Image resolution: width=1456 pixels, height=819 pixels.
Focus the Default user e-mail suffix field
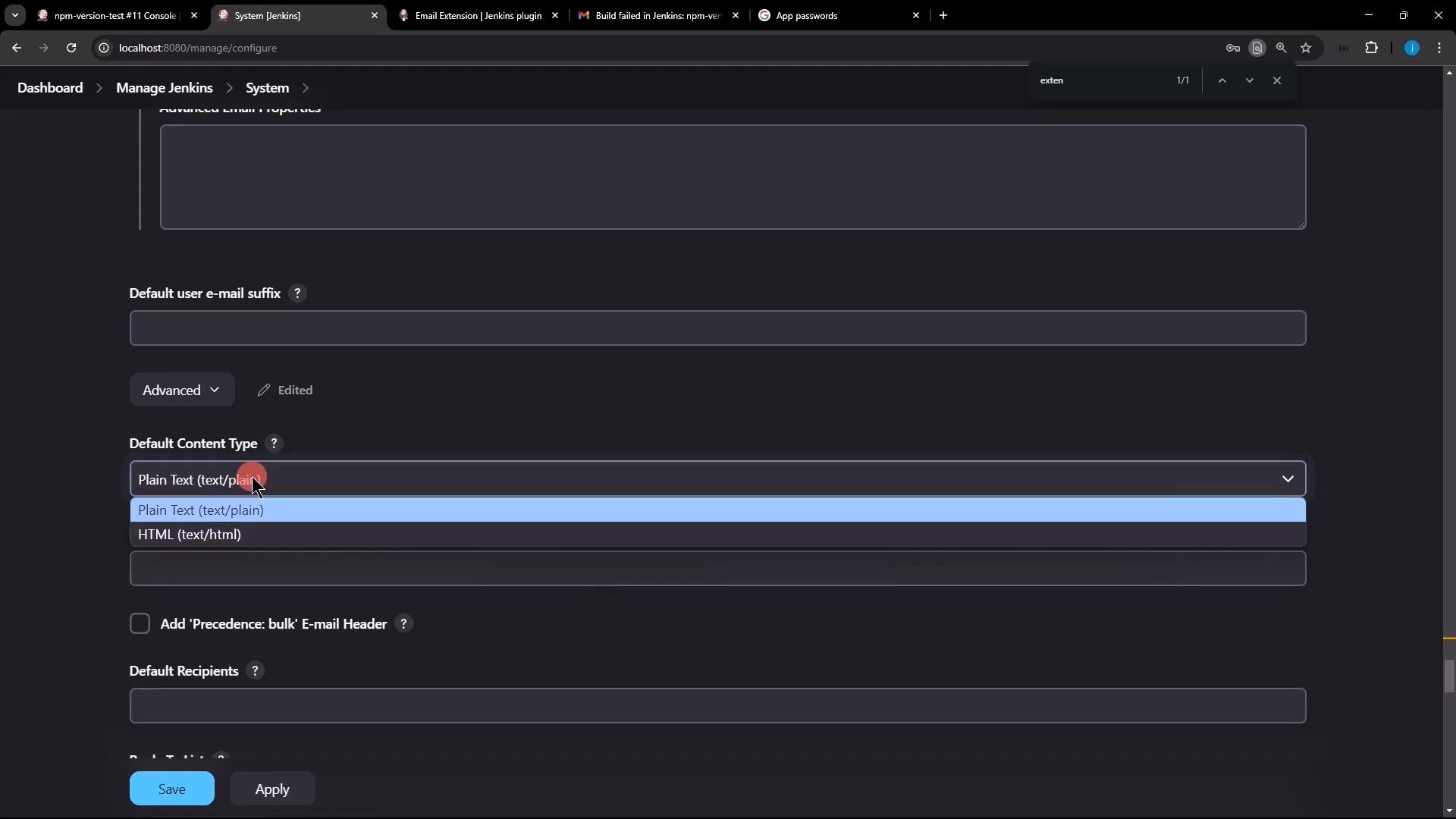(717, 328)
